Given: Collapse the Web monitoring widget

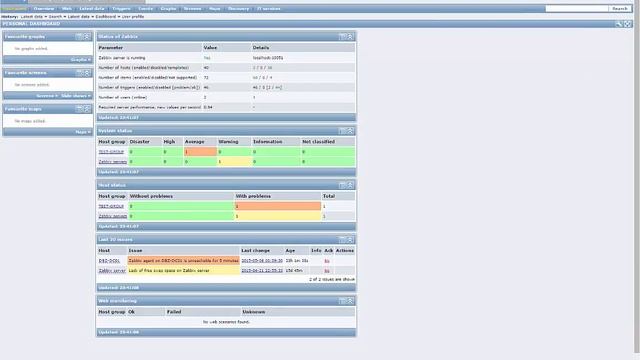Looking at the screenshot, I should point(350,301).
